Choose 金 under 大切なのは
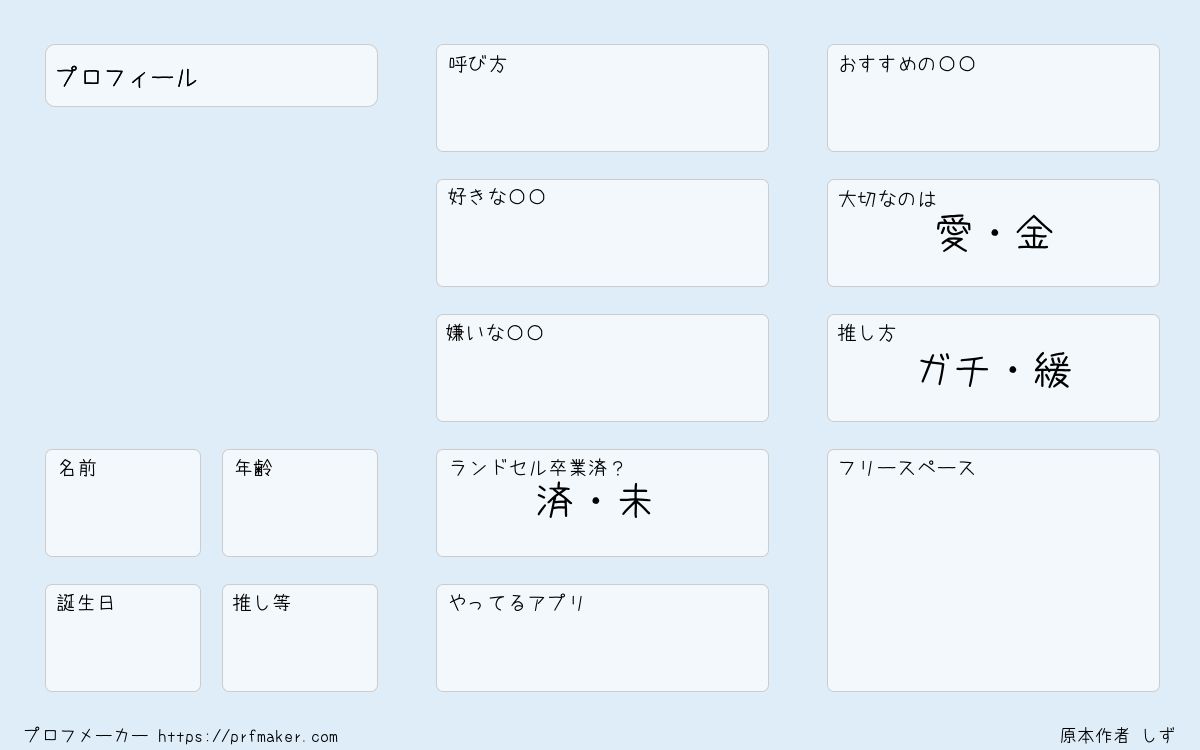 tap(1034, 235)
